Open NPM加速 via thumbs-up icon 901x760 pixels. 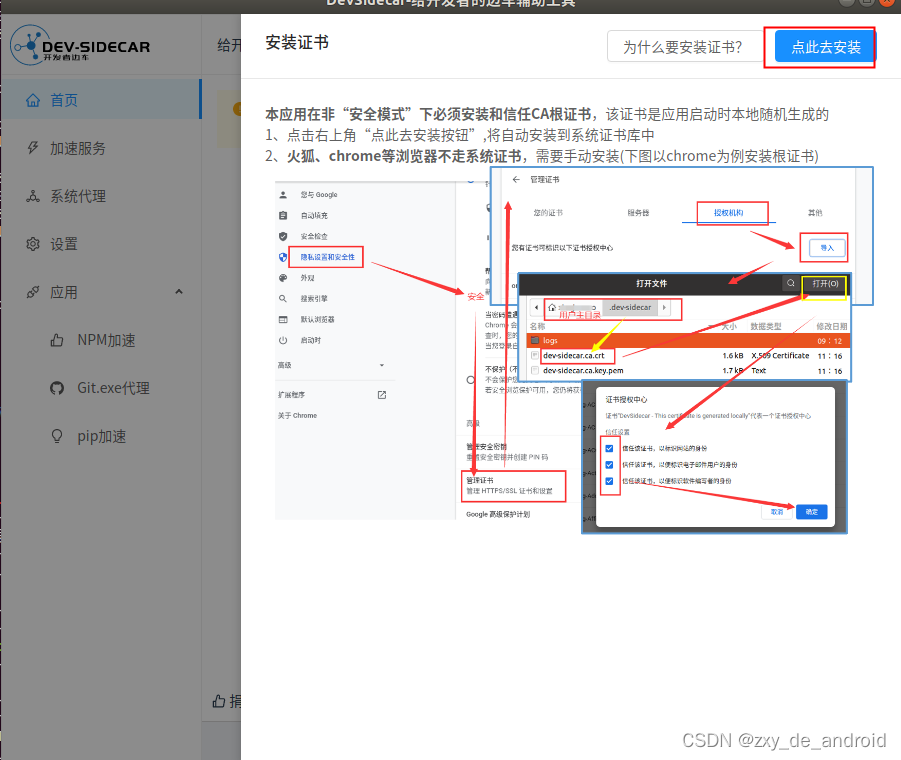pyautogui.click(x=57, y=340)
